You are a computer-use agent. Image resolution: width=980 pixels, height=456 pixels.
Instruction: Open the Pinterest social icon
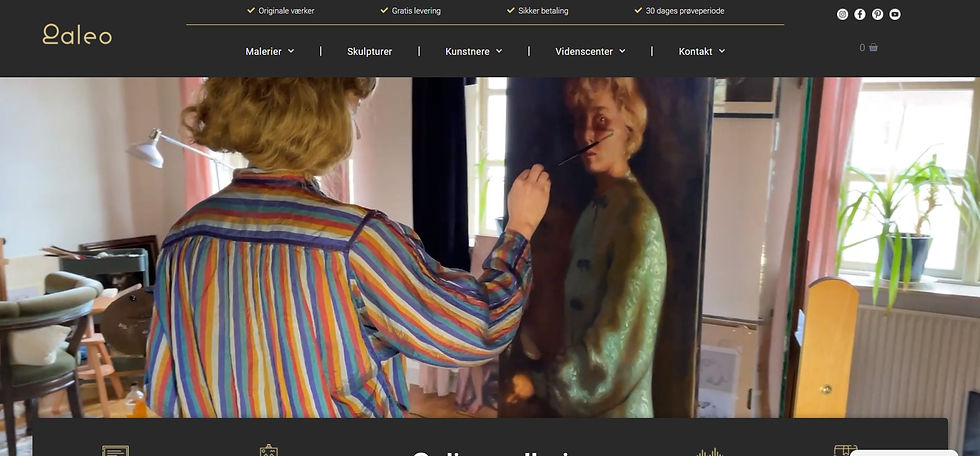(x=878, y=14)
